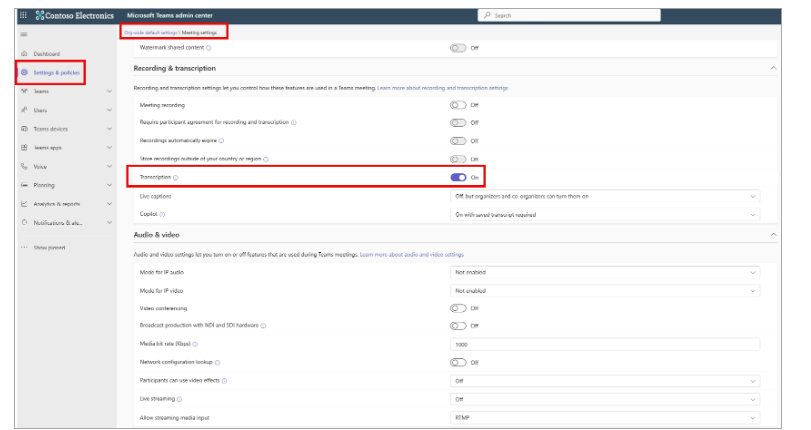
Task: Open Participants can use video effects dropdown
Action: 605,381
